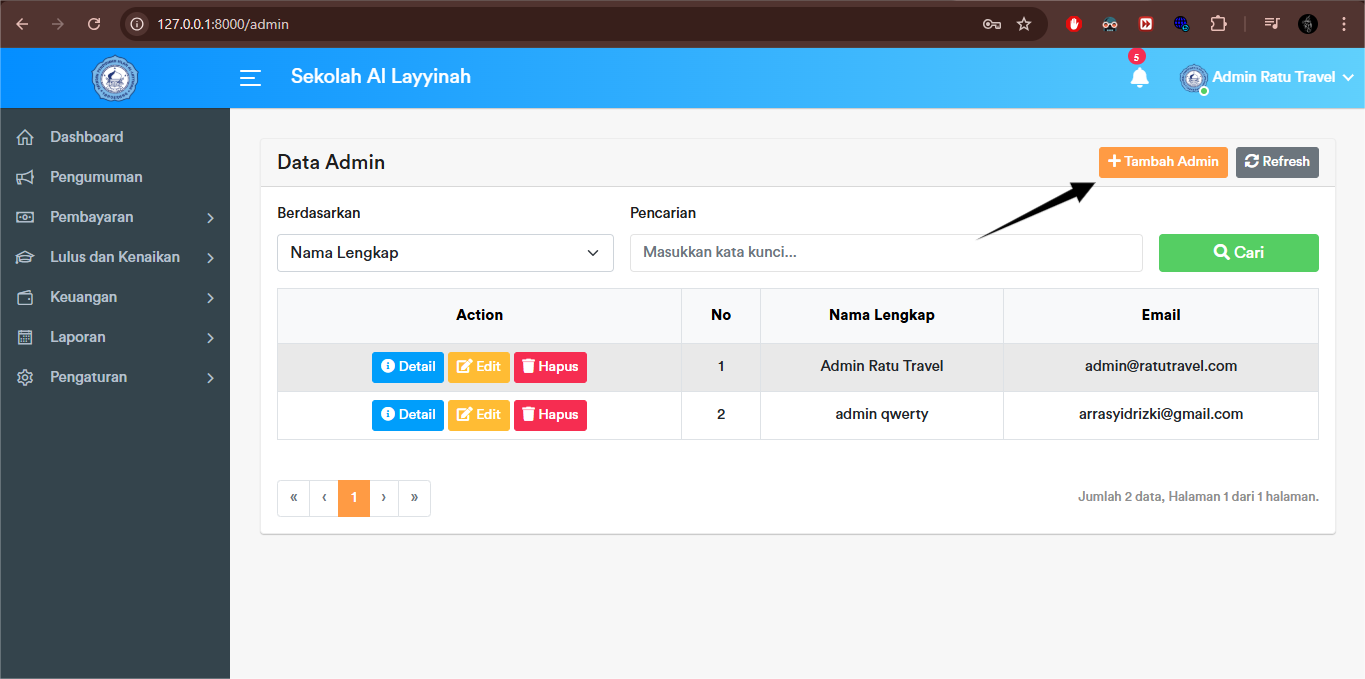This screenshot has height=679, width=1365.
Task: Select page 1 in the pagination control
Action: point(353,497)
